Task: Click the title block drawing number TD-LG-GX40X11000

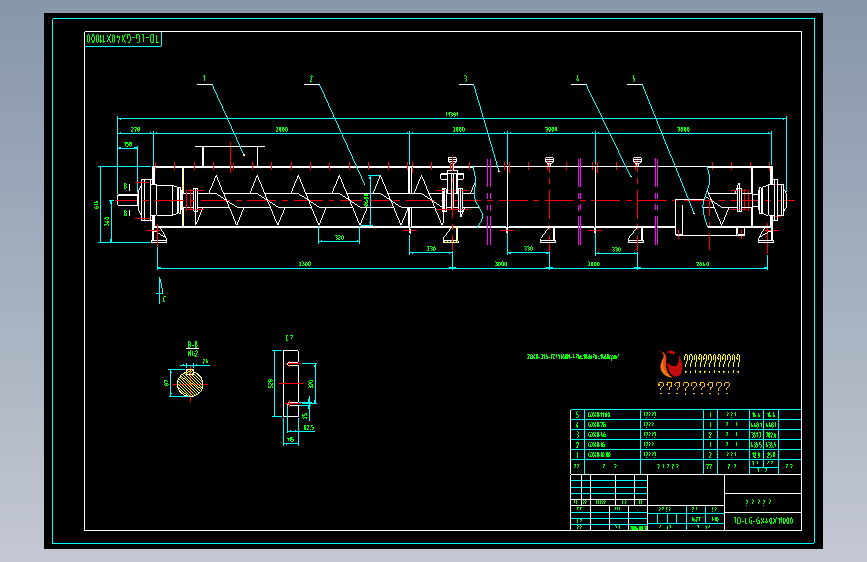Action: click(x=763, y=521)
